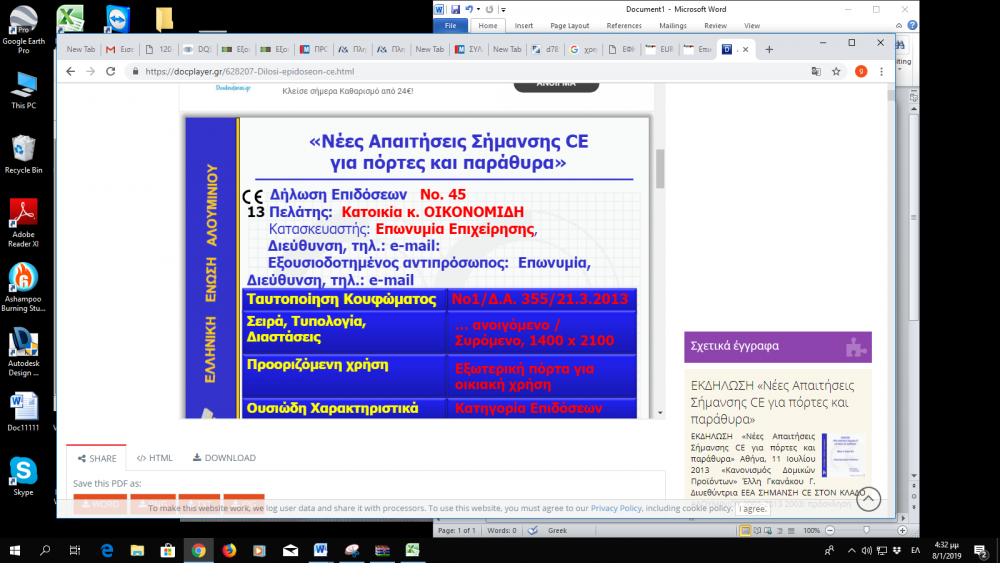
Task: Open related document 'ΕΚΔΗΛΩΣΗ Νέες Απαιτήσεις' link
Action: click(772, 402)
